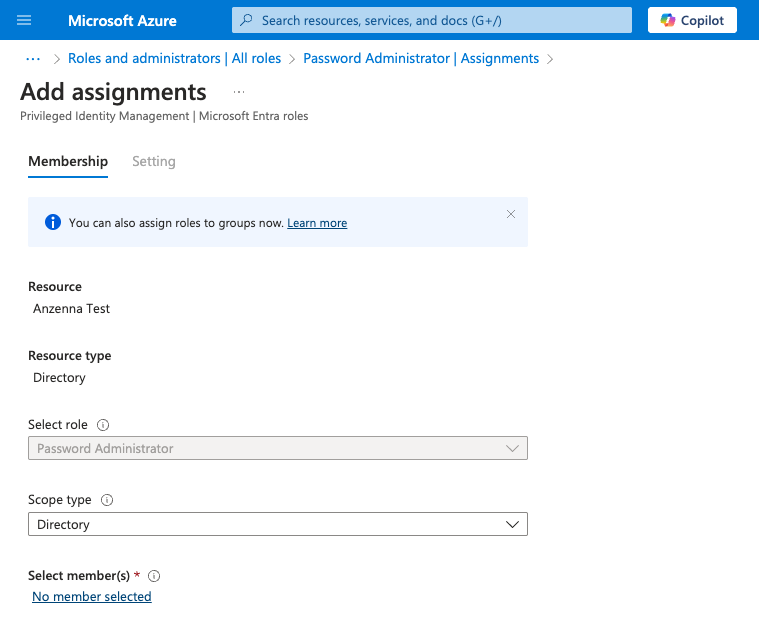Show info tooltip for Select role
The width and height of the screenshot is (759, 619).
pos(103,425)
